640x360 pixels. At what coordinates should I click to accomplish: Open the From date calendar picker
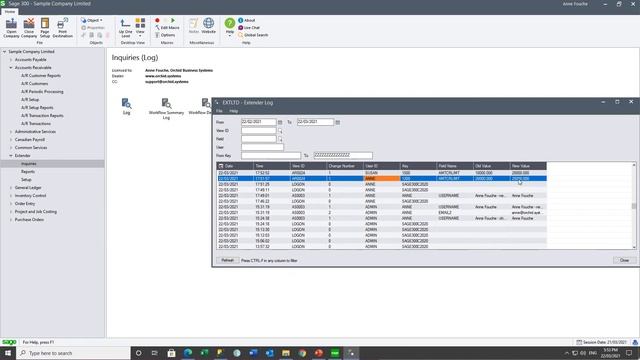(280, 122)
